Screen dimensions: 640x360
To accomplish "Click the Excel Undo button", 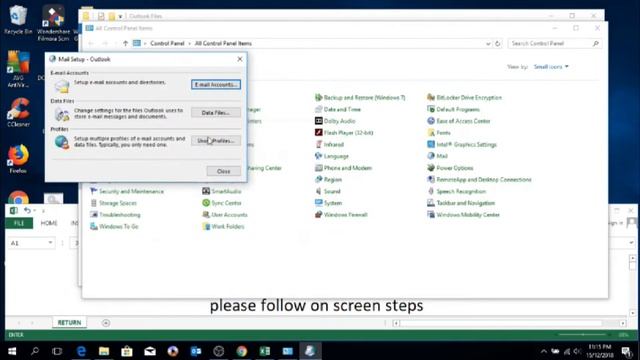I will 27,210.
